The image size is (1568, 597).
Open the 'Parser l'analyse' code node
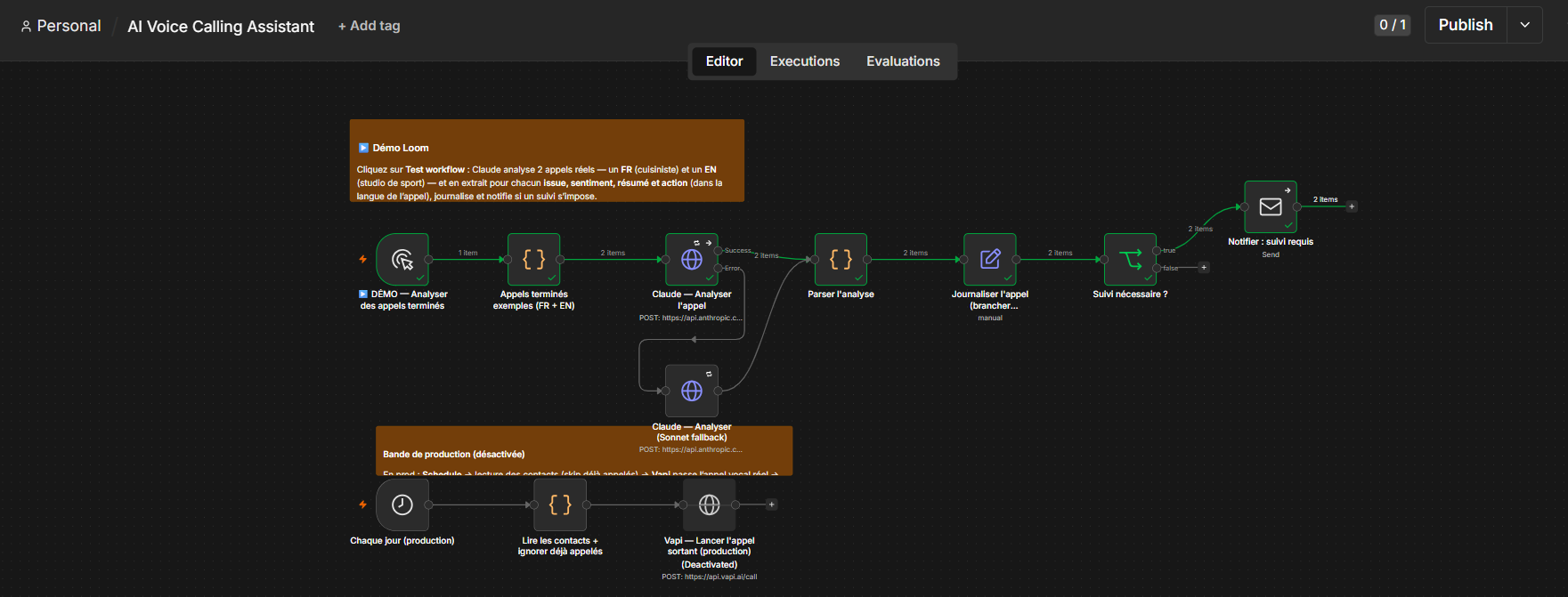pos(841,260)
